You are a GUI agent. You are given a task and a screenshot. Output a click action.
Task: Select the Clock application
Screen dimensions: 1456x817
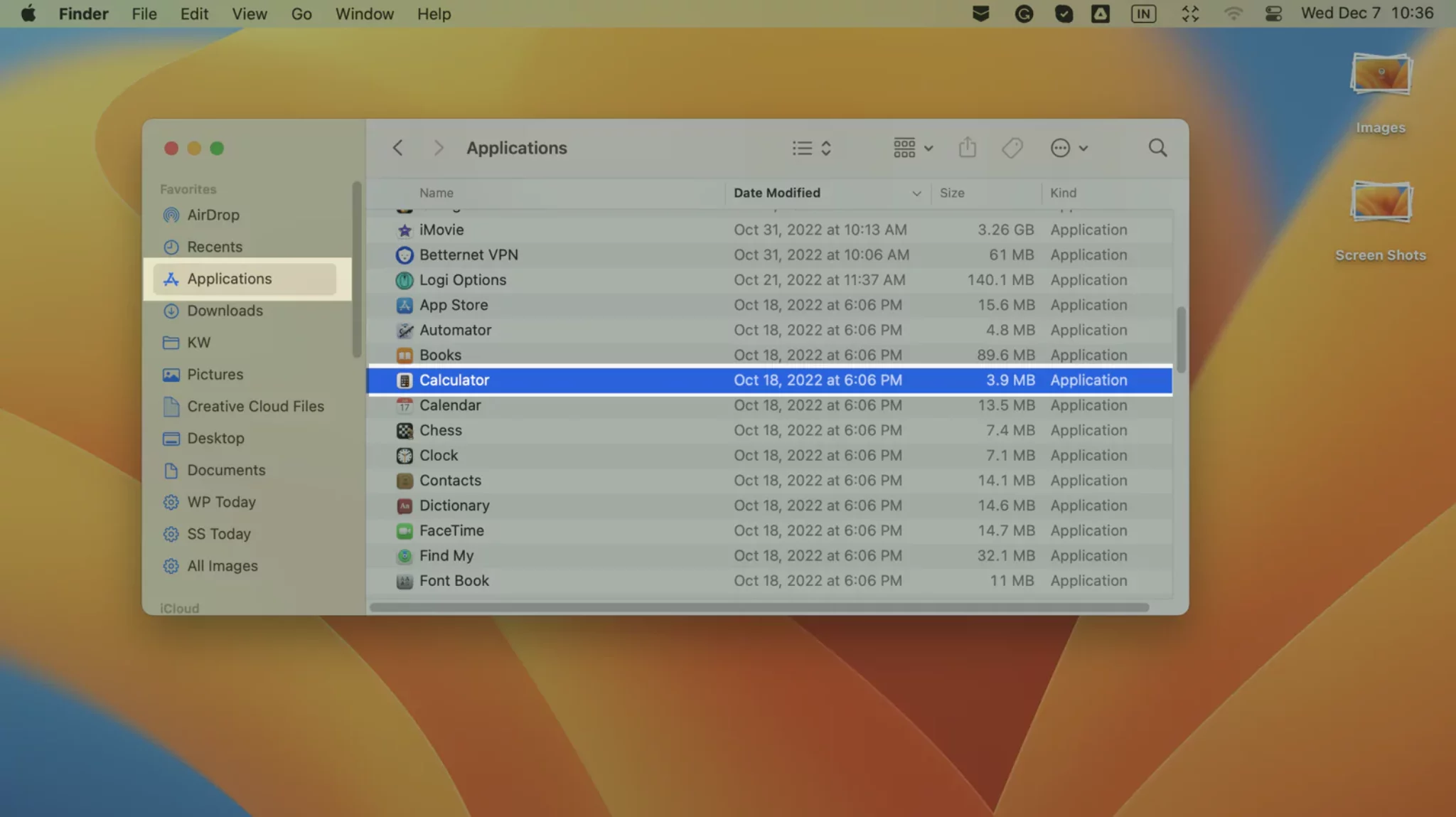point(769,455)
